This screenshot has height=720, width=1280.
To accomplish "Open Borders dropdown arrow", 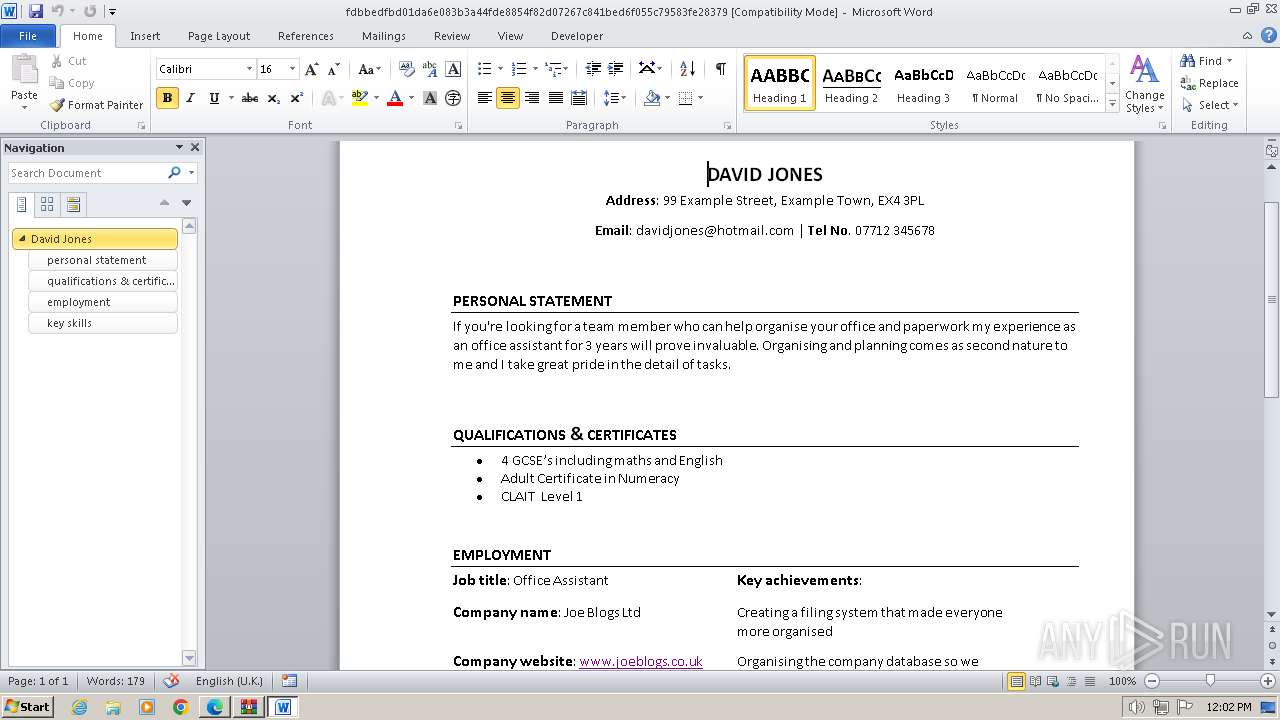I will pos(700,98).
